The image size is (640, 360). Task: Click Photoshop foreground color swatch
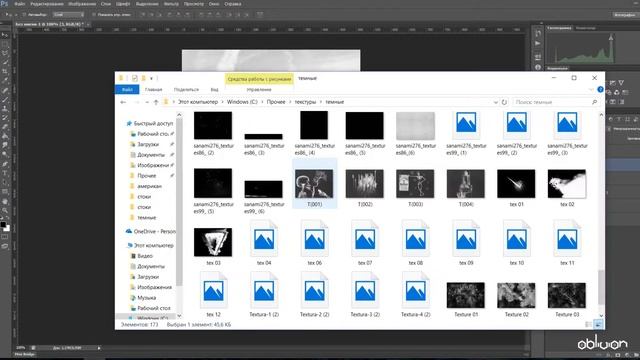coord(3,224)
